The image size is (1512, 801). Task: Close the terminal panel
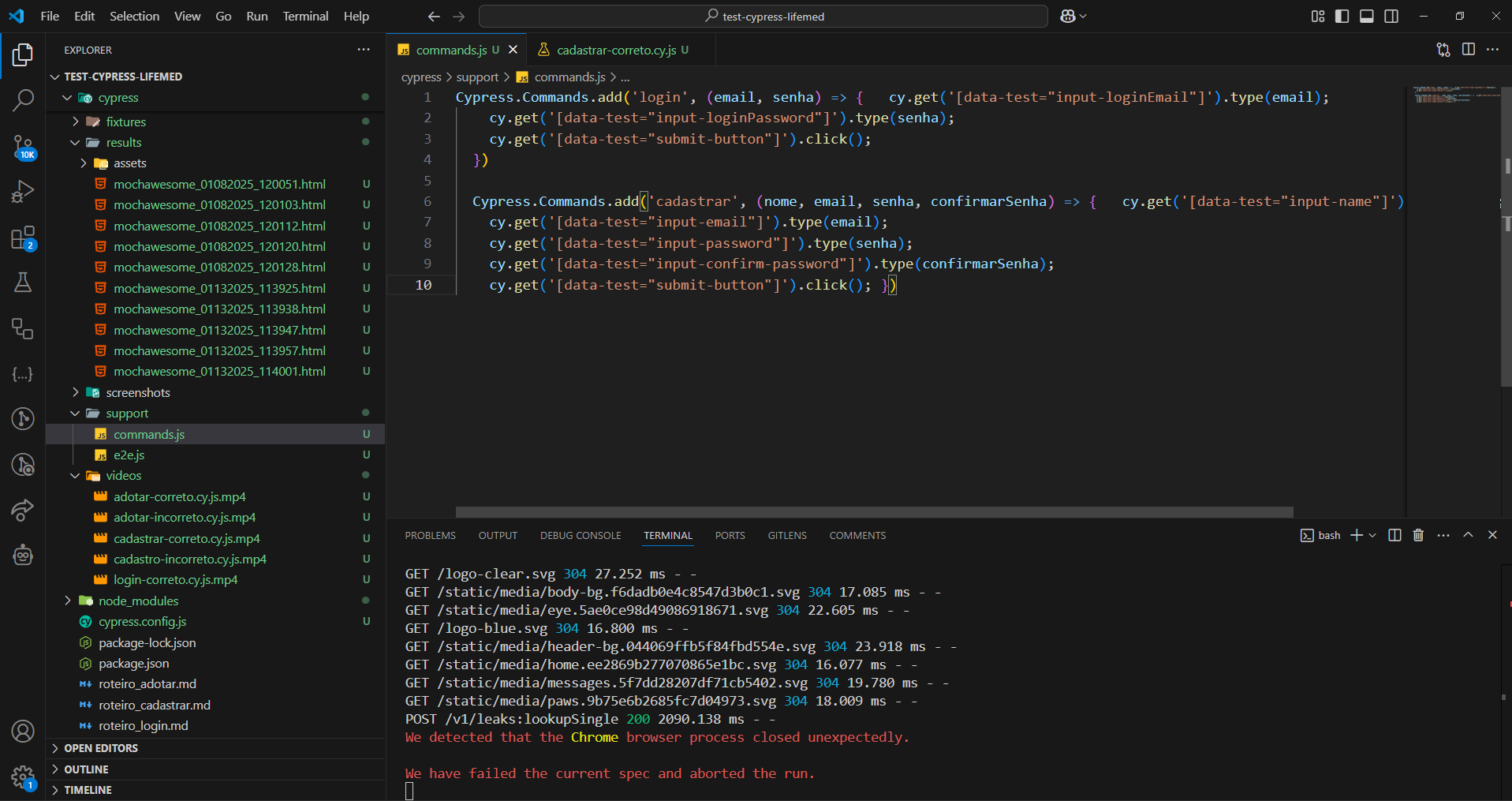click(1492, 535)
